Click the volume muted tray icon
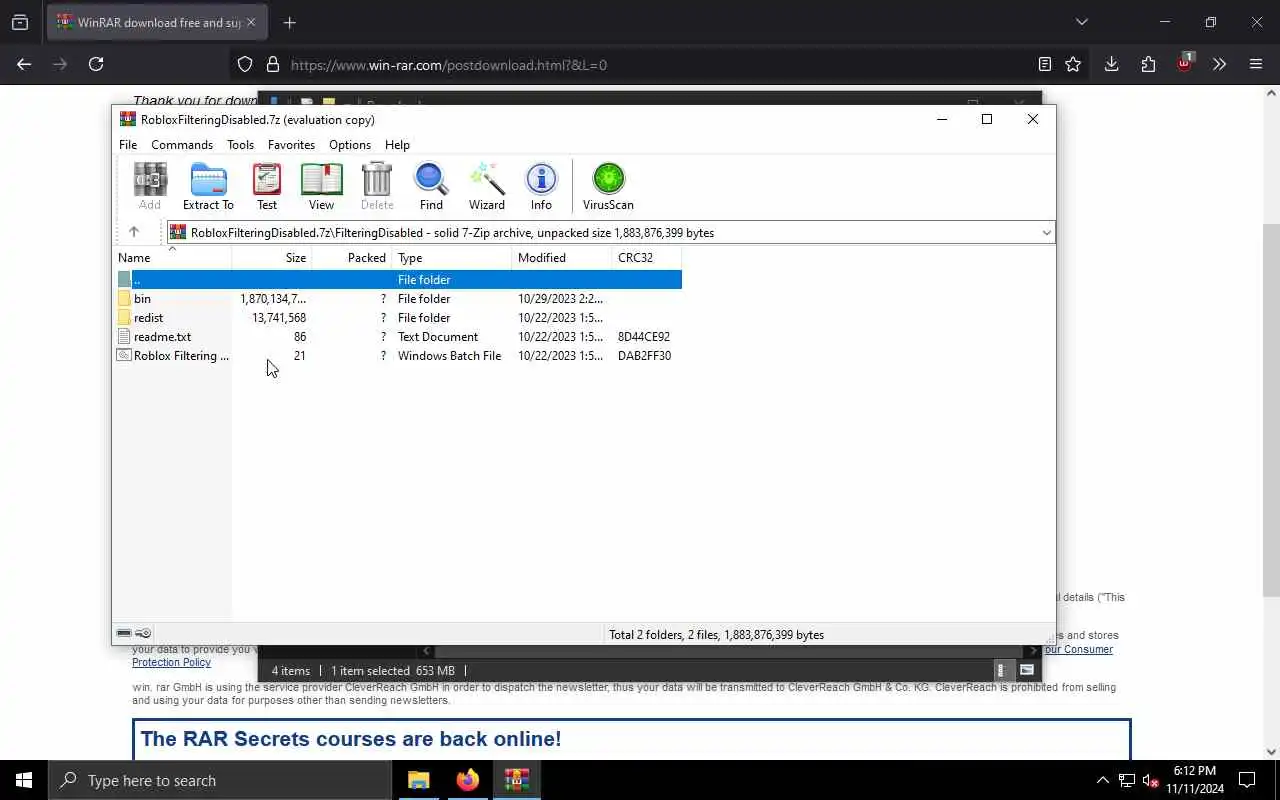 pos(1151,780)
